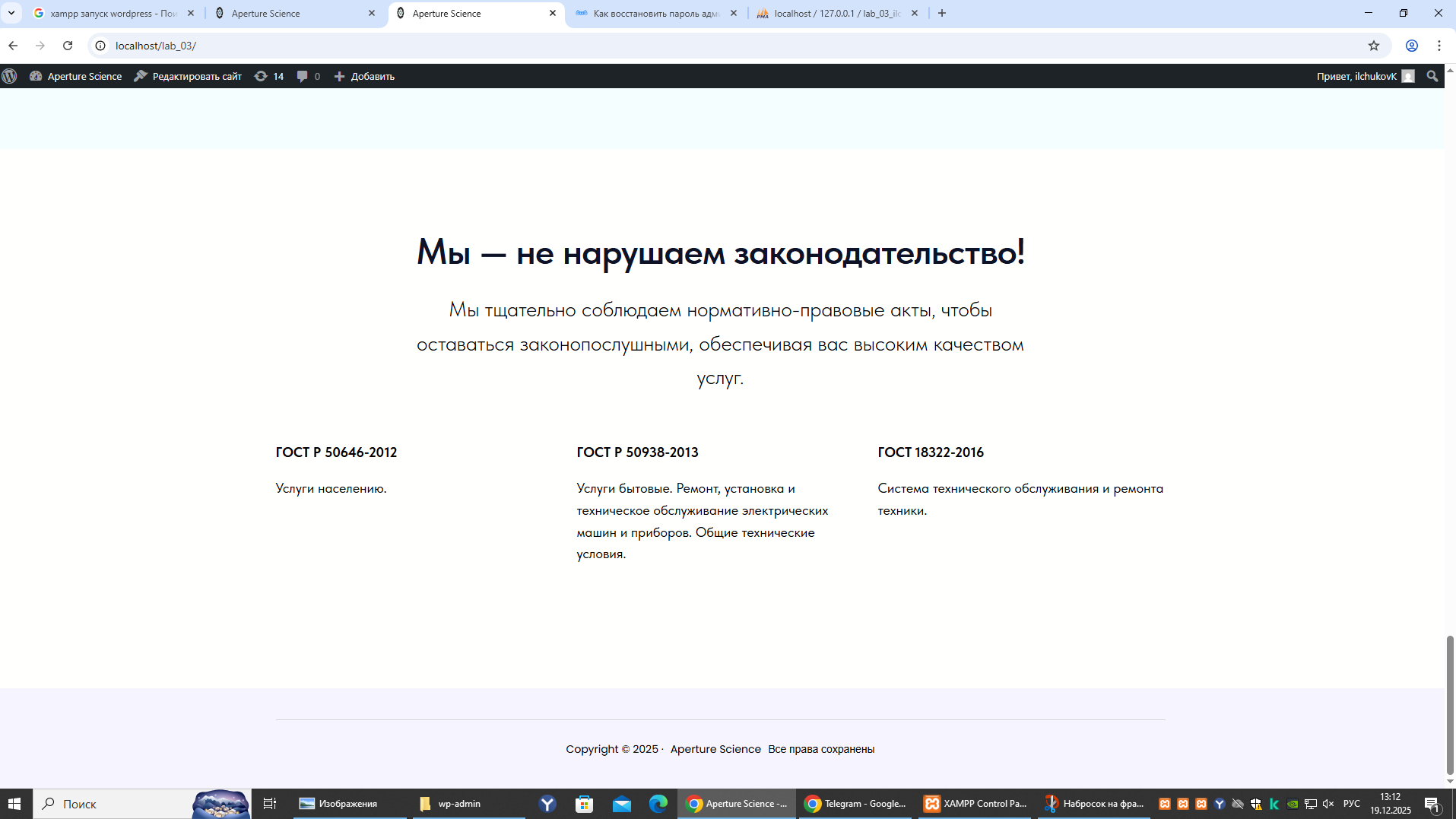Open Редактировать сайт in the admin bar
The image size is (1456, 819).
188,76
